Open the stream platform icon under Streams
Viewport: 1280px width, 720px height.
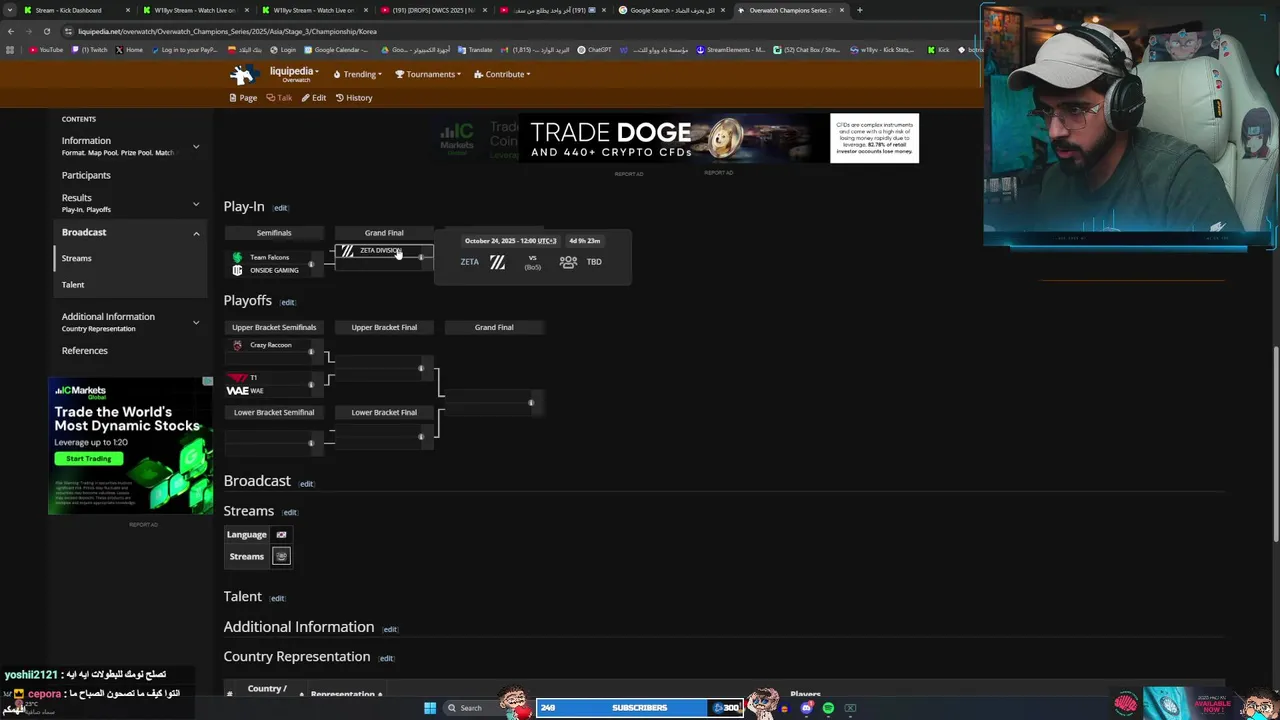[281, 556]
